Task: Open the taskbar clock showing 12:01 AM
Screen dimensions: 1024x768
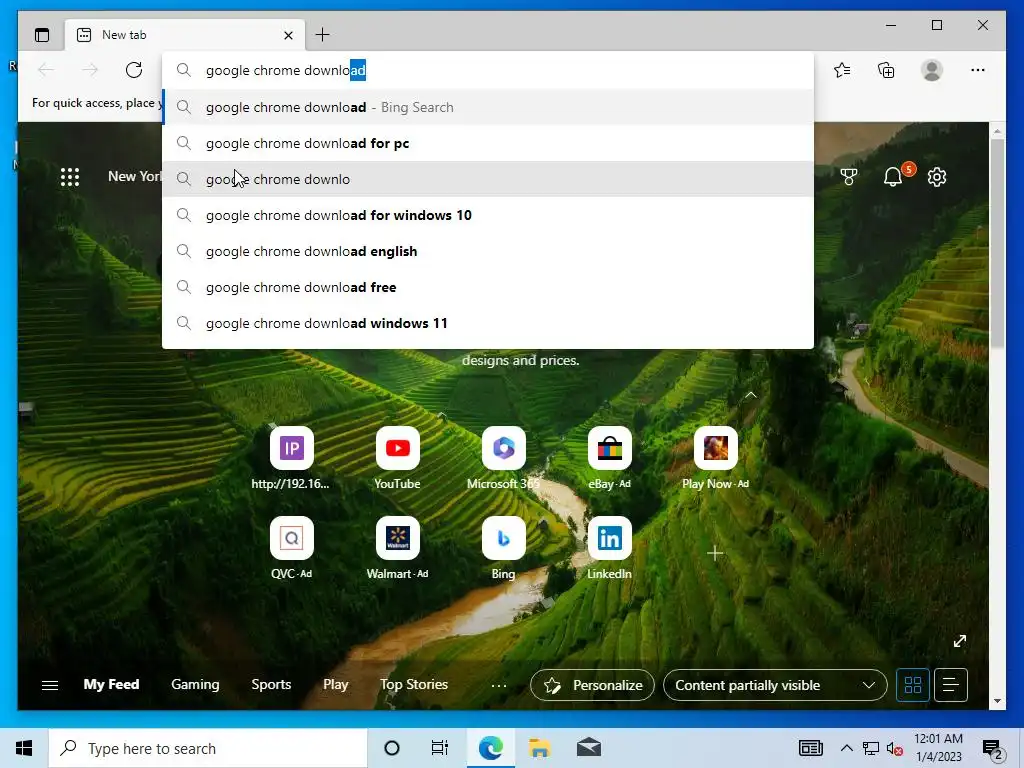Action: click(938, 748)
